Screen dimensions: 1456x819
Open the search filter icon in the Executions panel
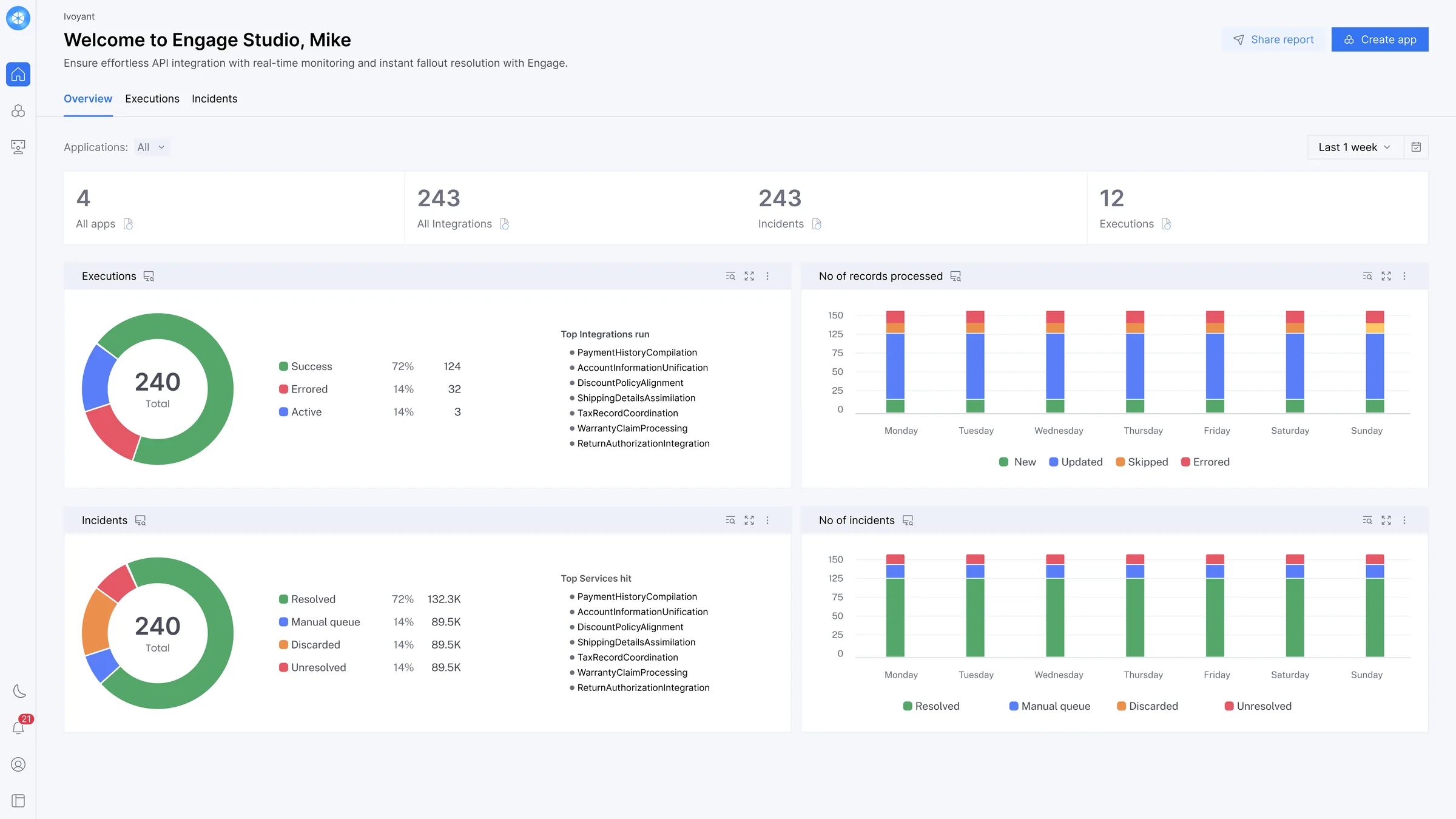coord(730,276)
